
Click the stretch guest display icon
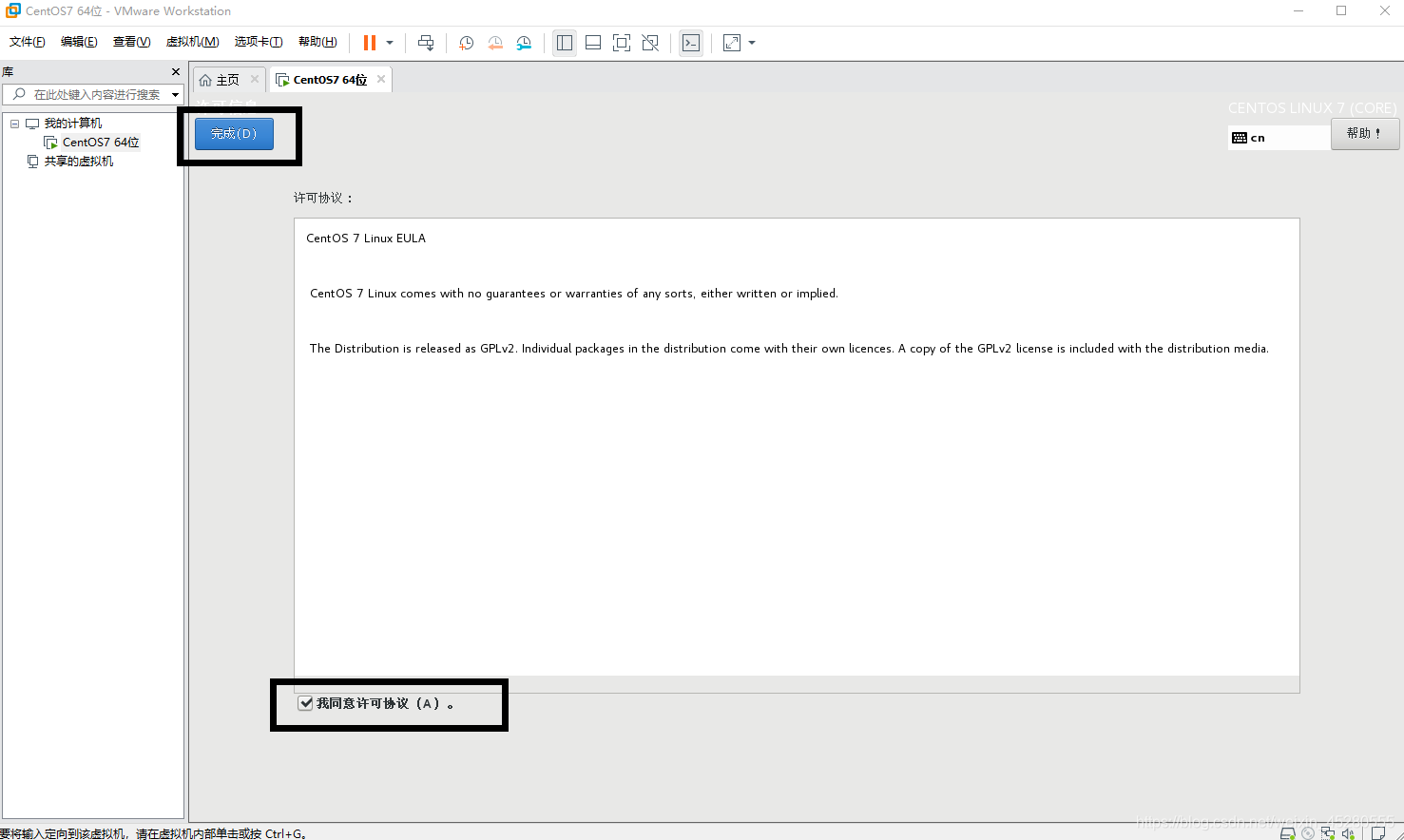coord(732,43)
